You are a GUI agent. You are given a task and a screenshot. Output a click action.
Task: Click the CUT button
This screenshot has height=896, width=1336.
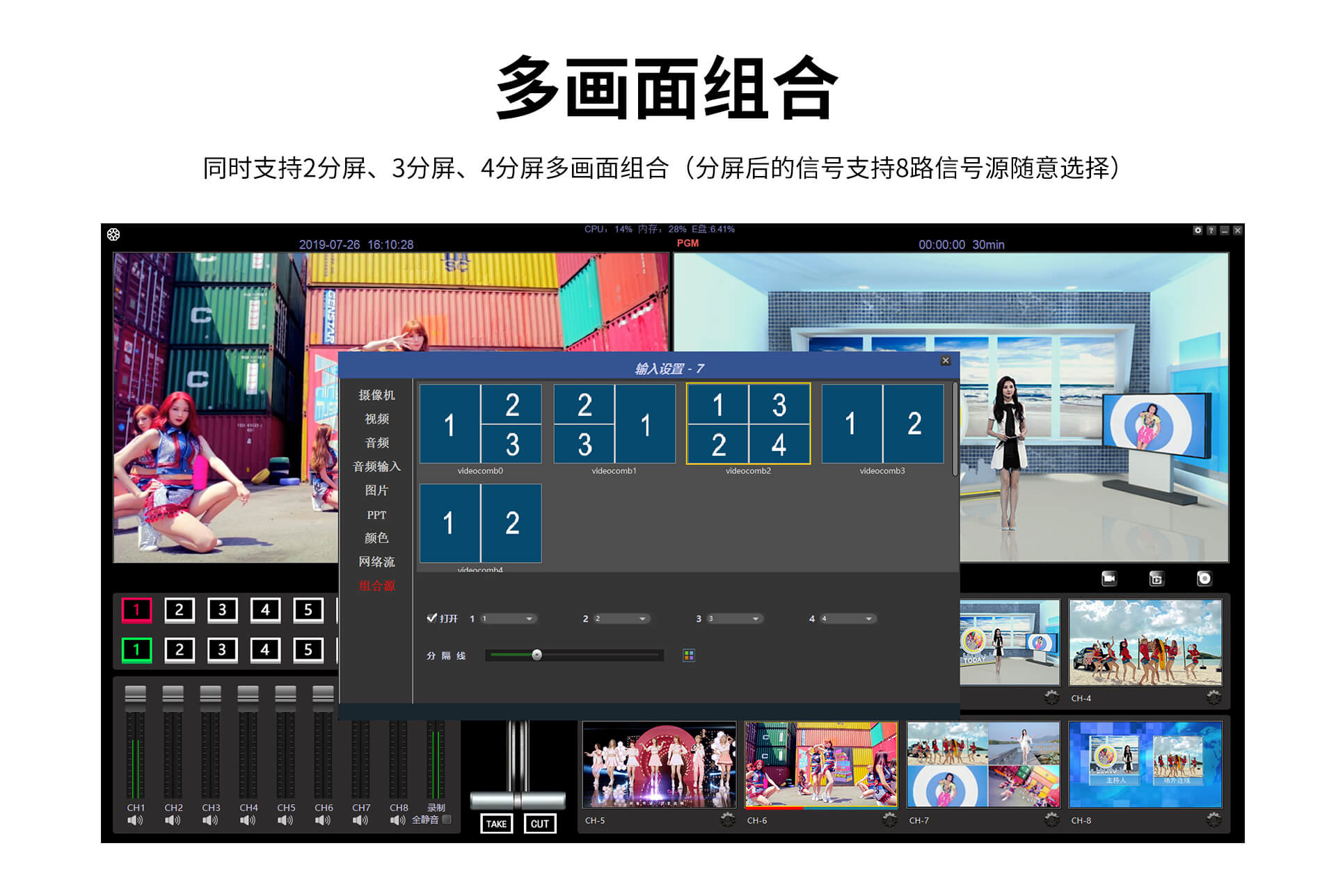click(540, 824)
